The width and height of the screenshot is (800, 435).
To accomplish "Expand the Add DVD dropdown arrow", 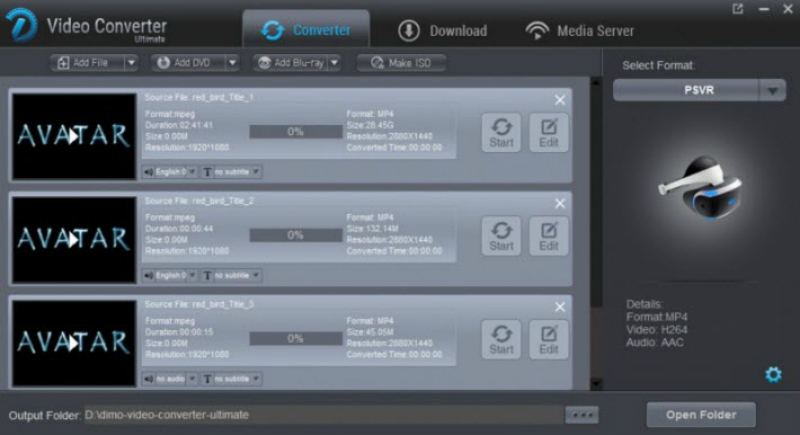I will [x=232, y=63].
